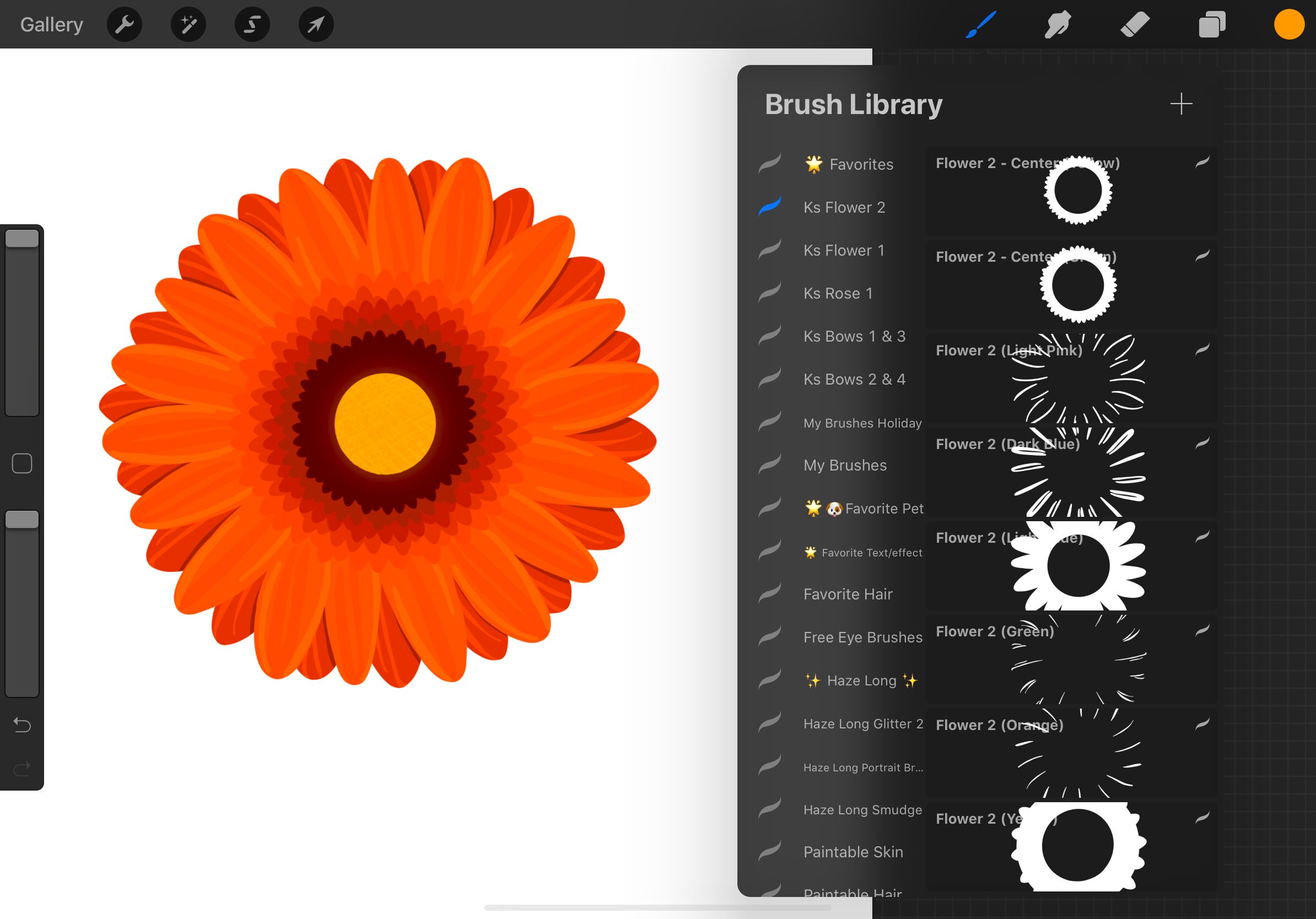Image resolution: width=1316 pixels, height=919 pixels.
Task: Select the Smudge tool
Action: pos(1056,24)
